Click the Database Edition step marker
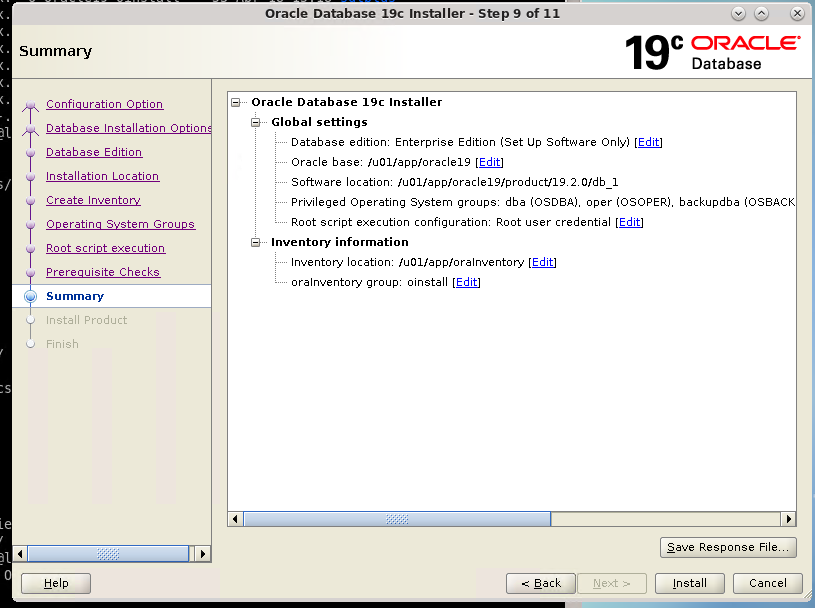Image resolution: width=815 pixels, height=608 pixels. tap(31, 153)
